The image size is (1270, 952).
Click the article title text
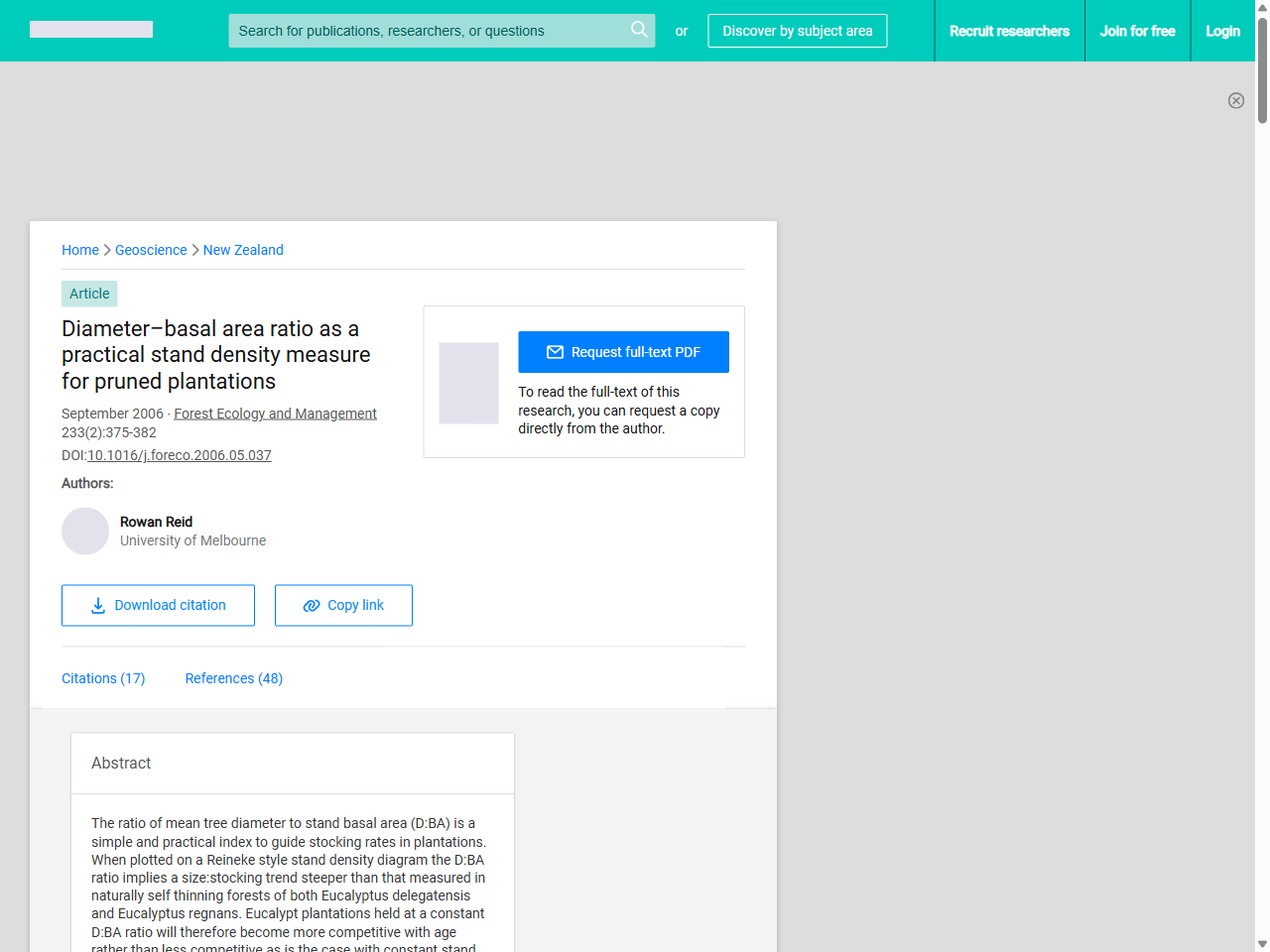click(x=216, y=355)
